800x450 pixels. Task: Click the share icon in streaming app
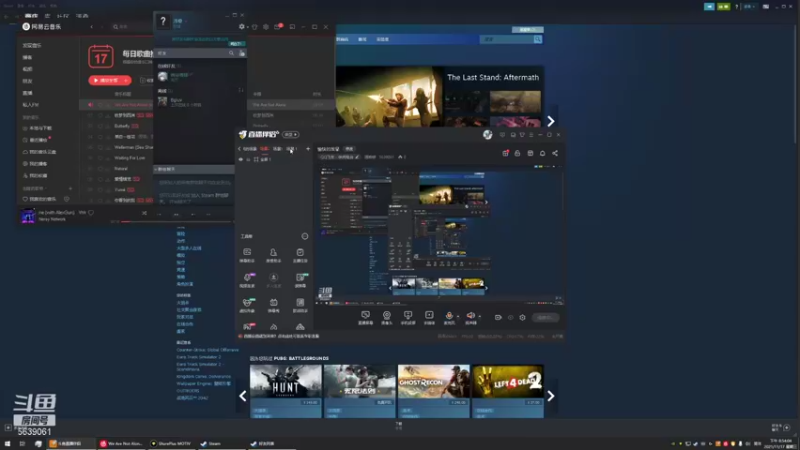(555, 153)
